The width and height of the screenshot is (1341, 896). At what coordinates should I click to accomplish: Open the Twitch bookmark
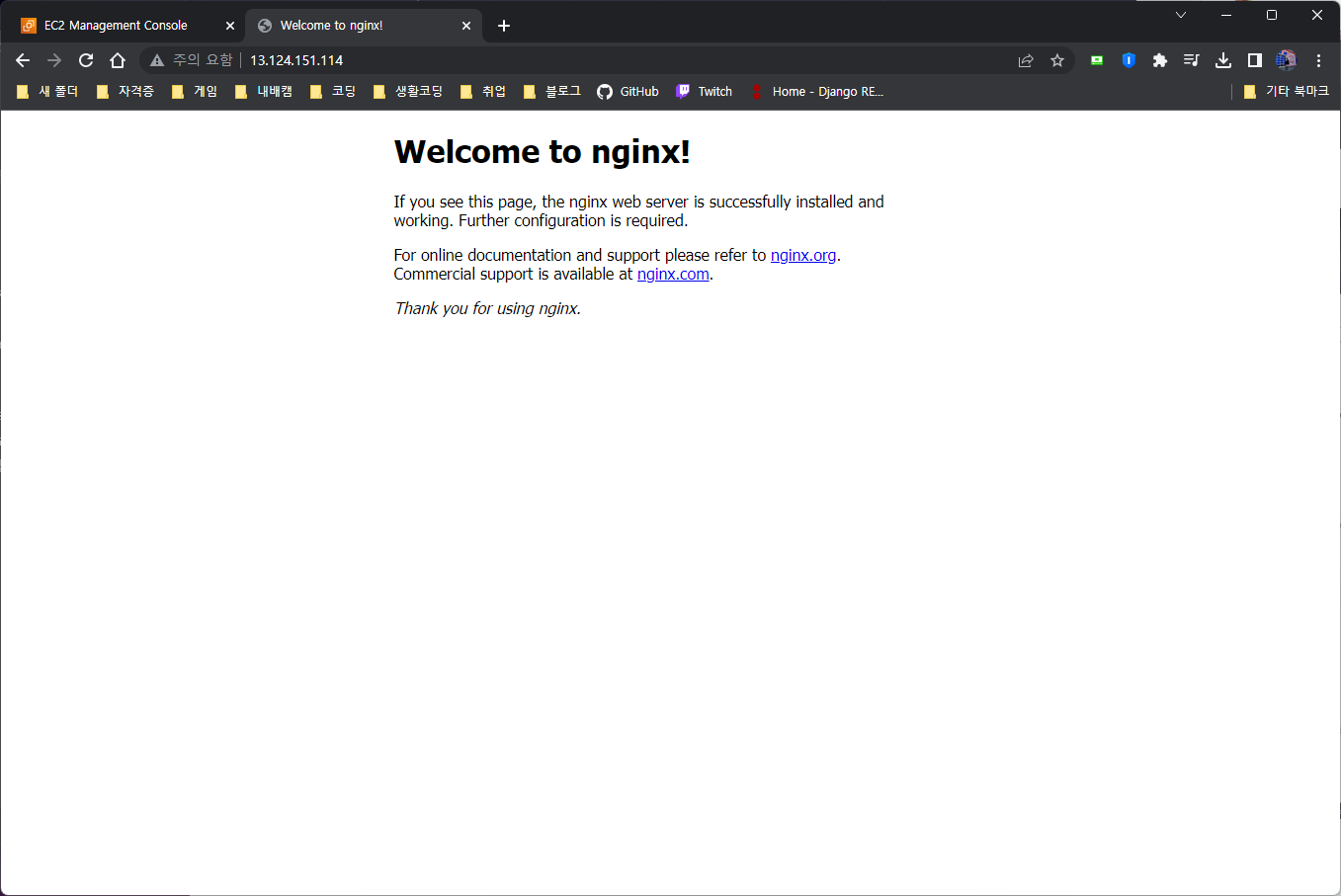click(704, 92)
